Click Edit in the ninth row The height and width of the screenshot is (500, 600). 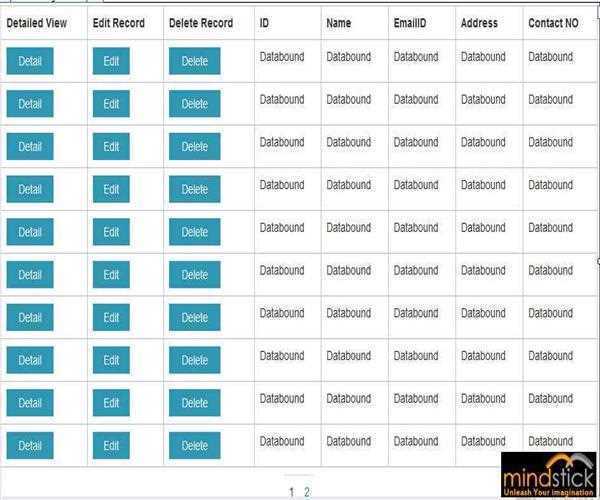coord(111,403)
